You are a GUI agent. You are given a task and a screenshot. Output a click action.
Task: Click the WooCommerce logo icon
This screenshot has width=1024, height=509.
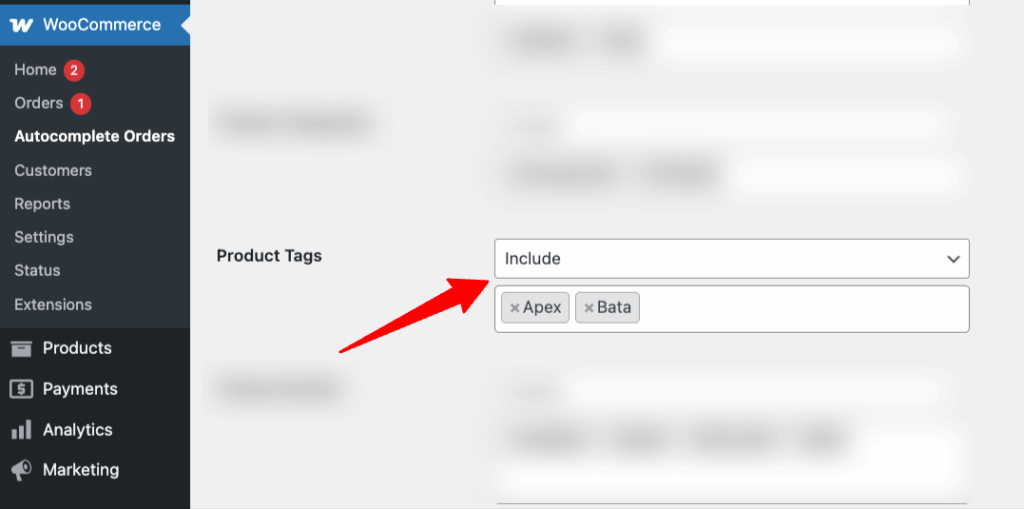21,25
